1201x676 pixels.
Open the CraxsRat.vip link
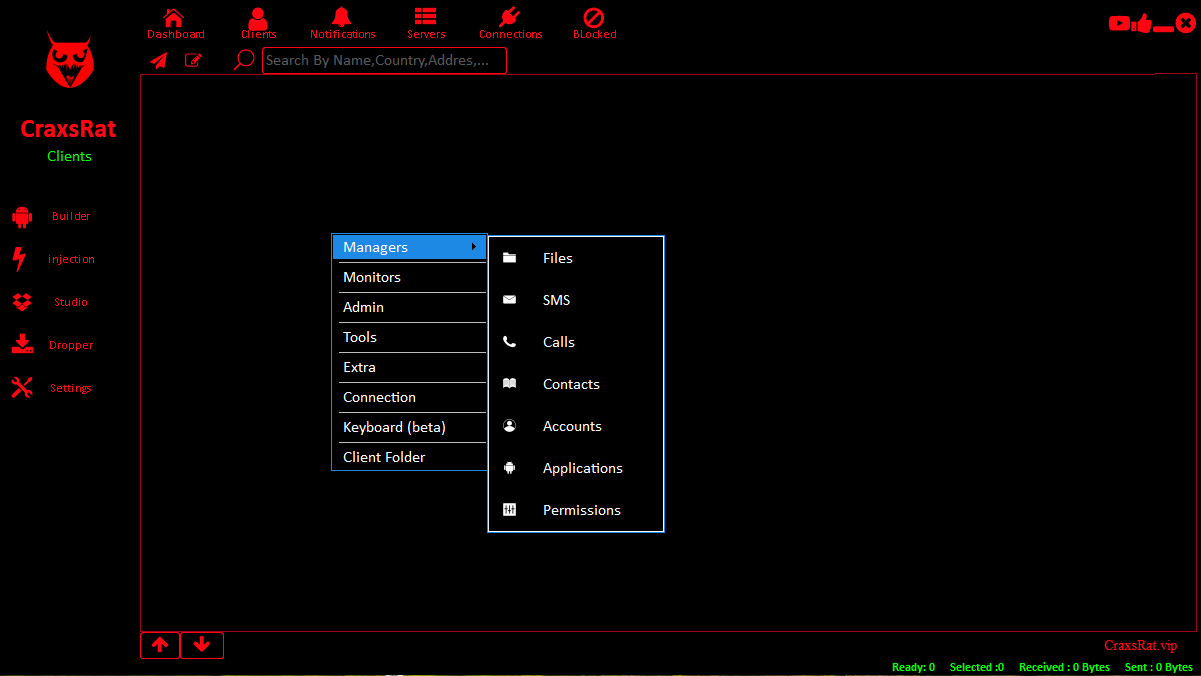point(1141,646)
